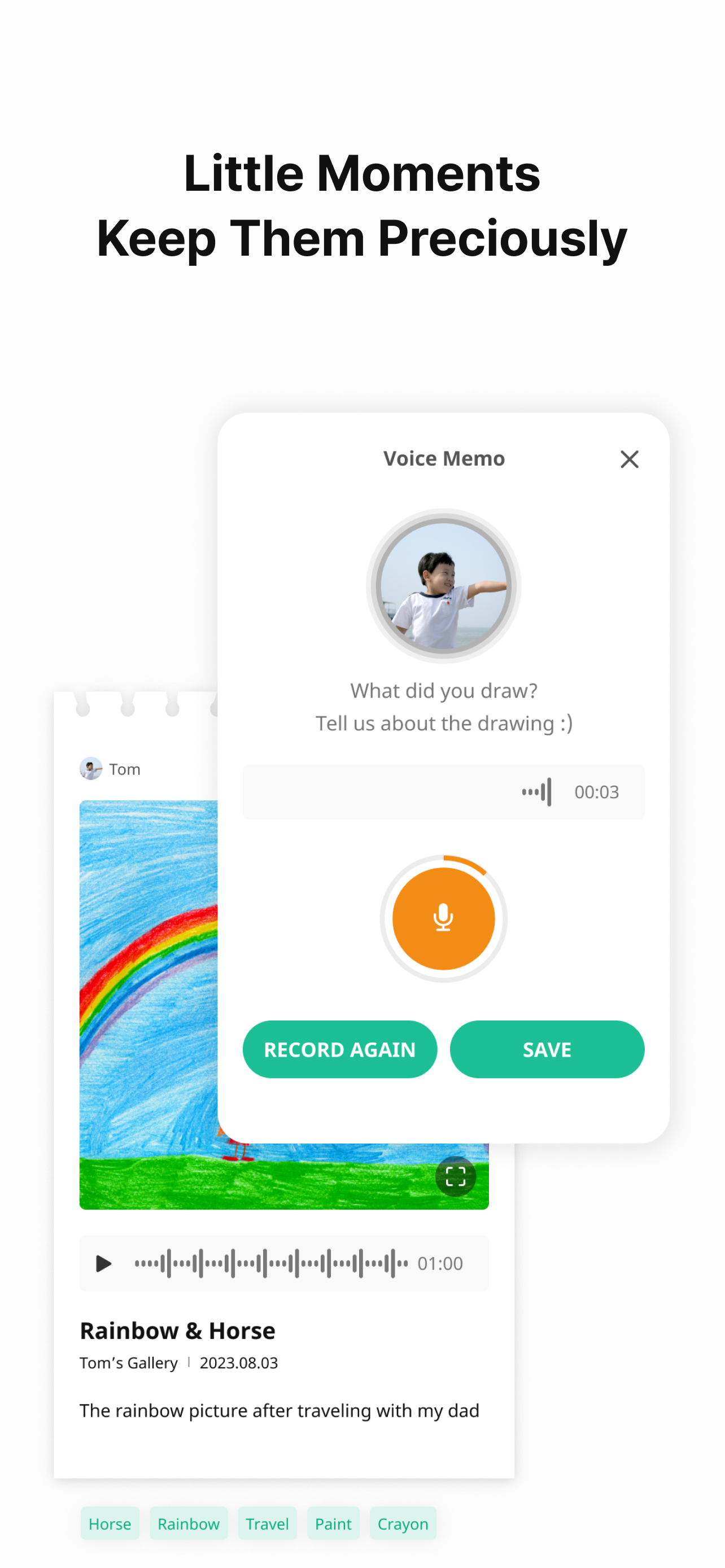Click Tom's small avatar icon
Screen dimensions: 725x1568
coord(91,769)
